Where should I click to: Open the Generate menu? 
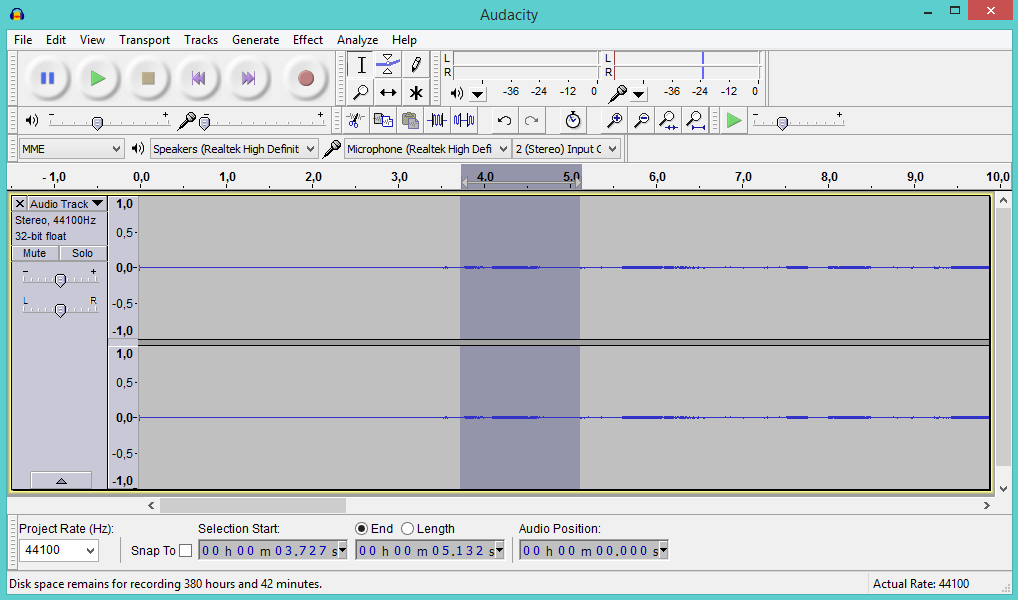(255, 40)
